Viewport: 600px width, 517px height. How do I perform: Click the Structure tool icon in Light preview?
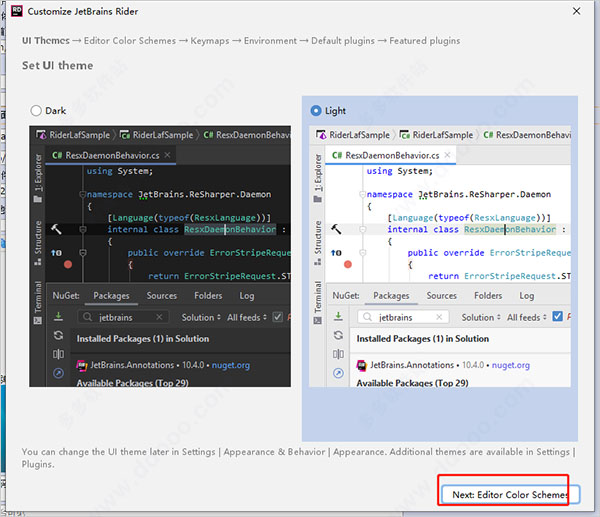pyautogui.click(x=318, y=262)
